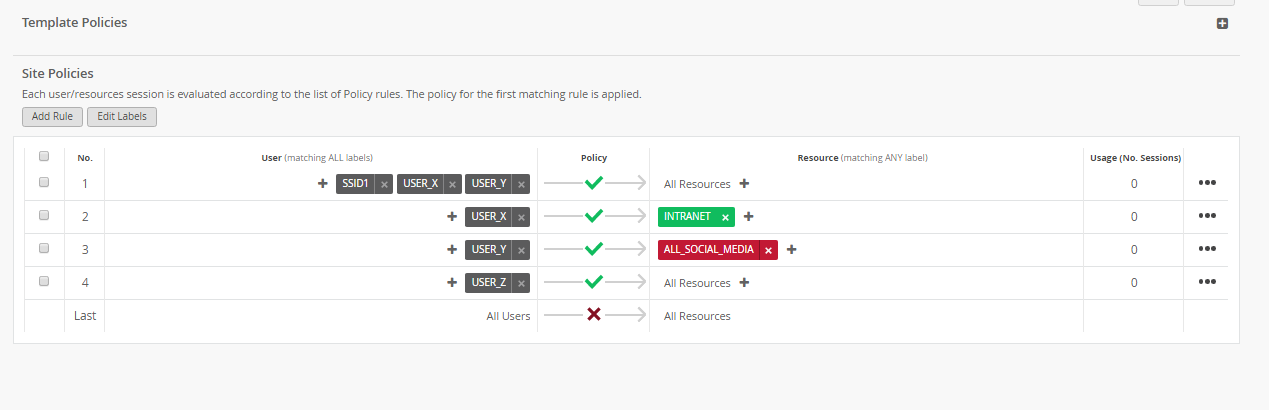Toggle the select-all rules checkbox in header
The image size is (1269, 410).
[43, 156]
